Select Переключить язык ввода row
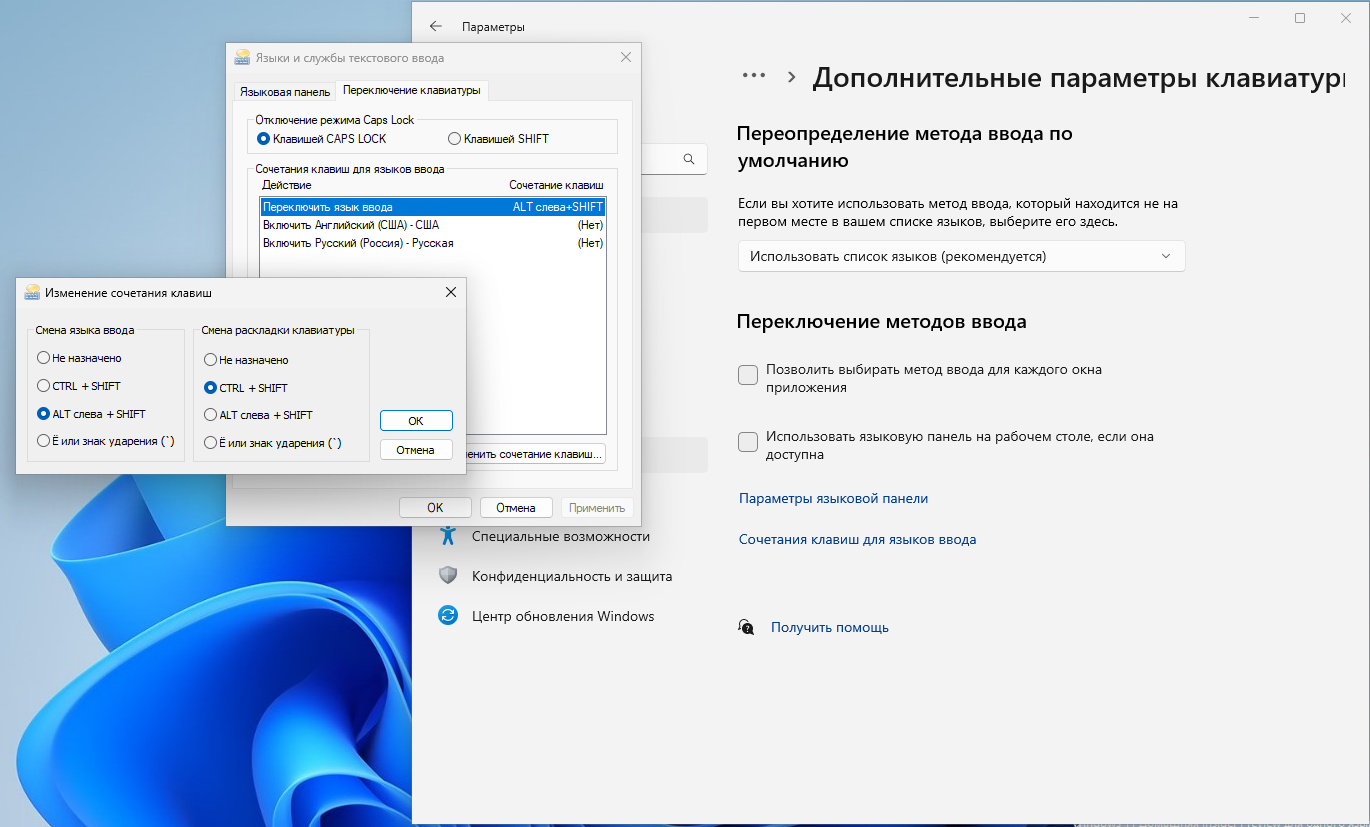The image size is (1370, 827). pyautogui.click(x=432, y=207)
